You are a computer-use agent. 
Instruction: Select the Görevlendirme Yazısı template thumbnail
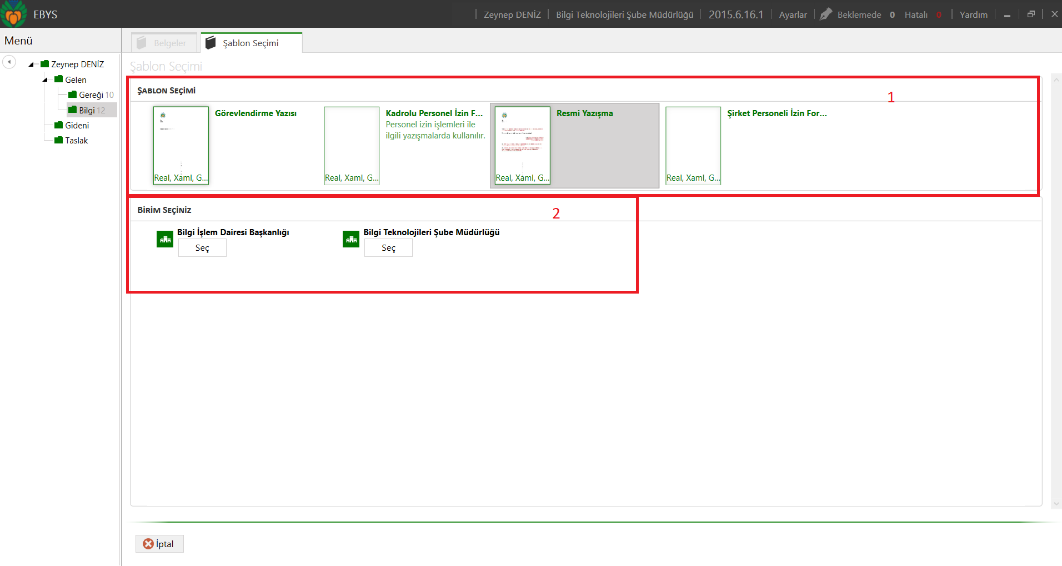coord(181,145)
